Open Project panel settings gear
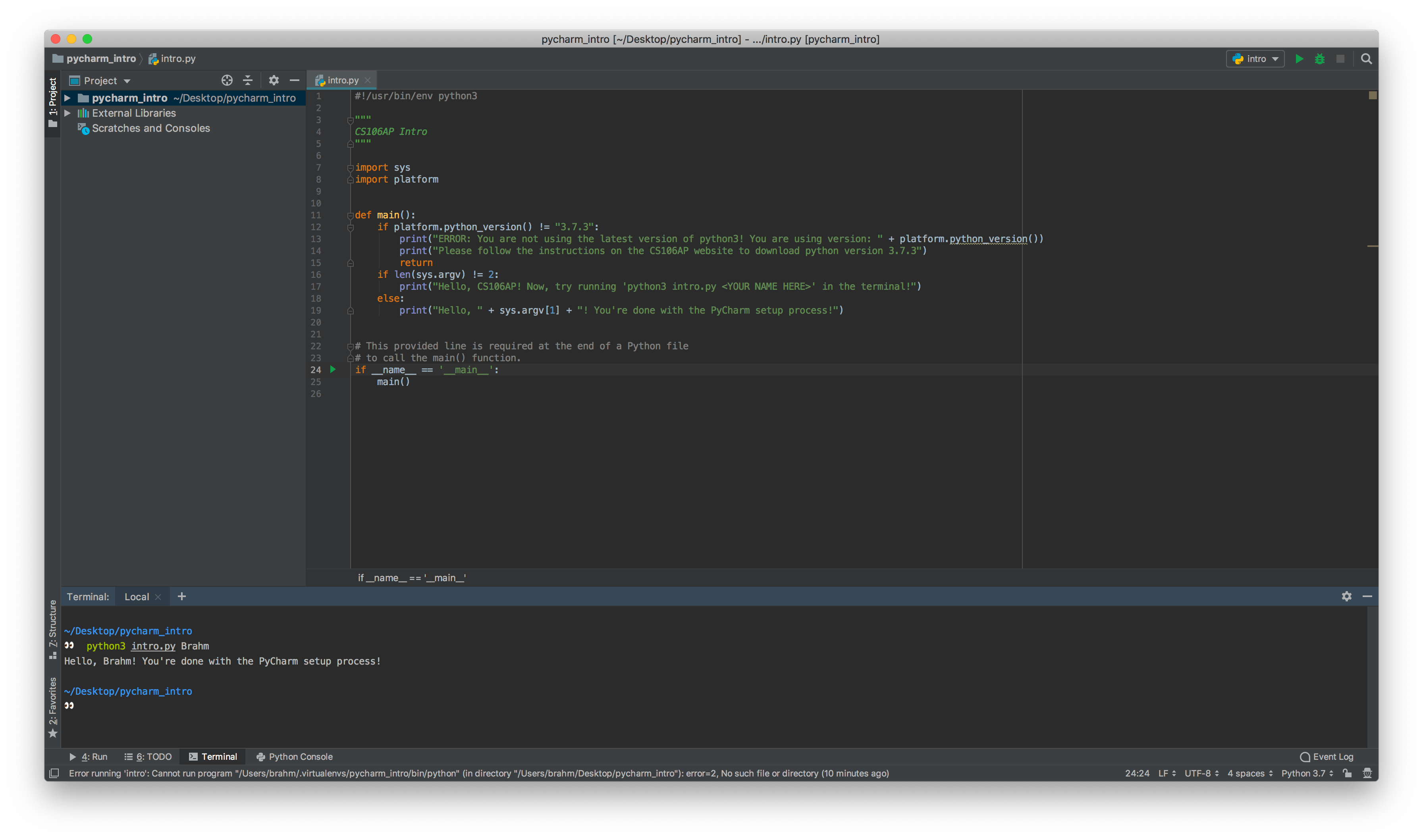This screenshot has height=840, width=1423. [274, 80]
